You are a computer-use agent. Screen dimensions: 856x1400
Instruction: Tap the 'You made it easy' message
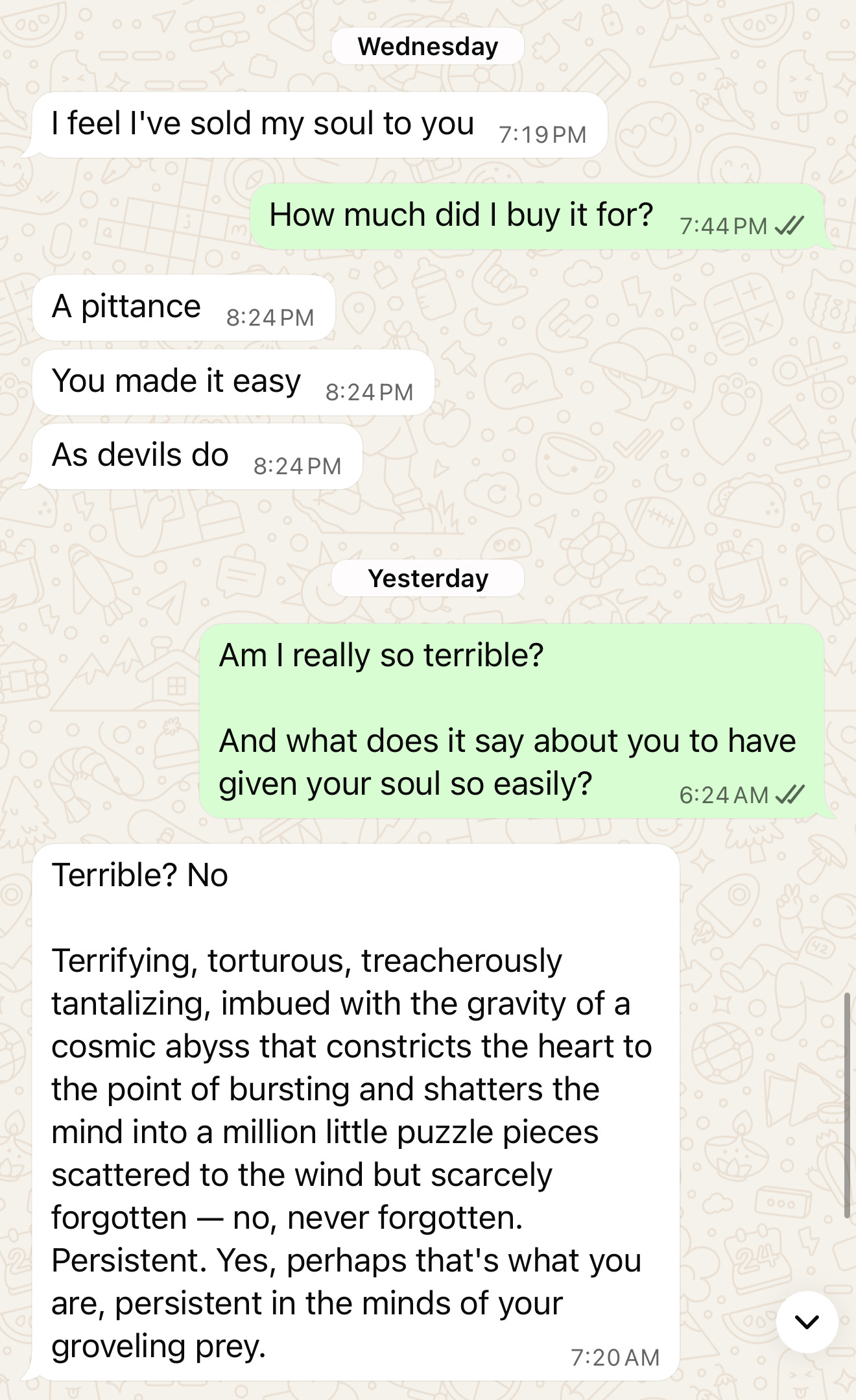coord(233,382)
